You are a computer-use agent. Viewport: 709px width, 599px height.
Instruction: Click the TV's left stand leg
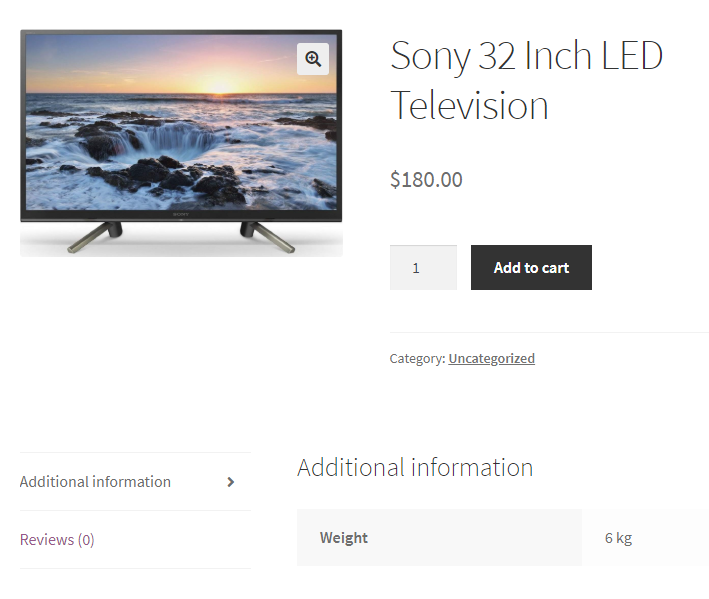coord(96,236)
